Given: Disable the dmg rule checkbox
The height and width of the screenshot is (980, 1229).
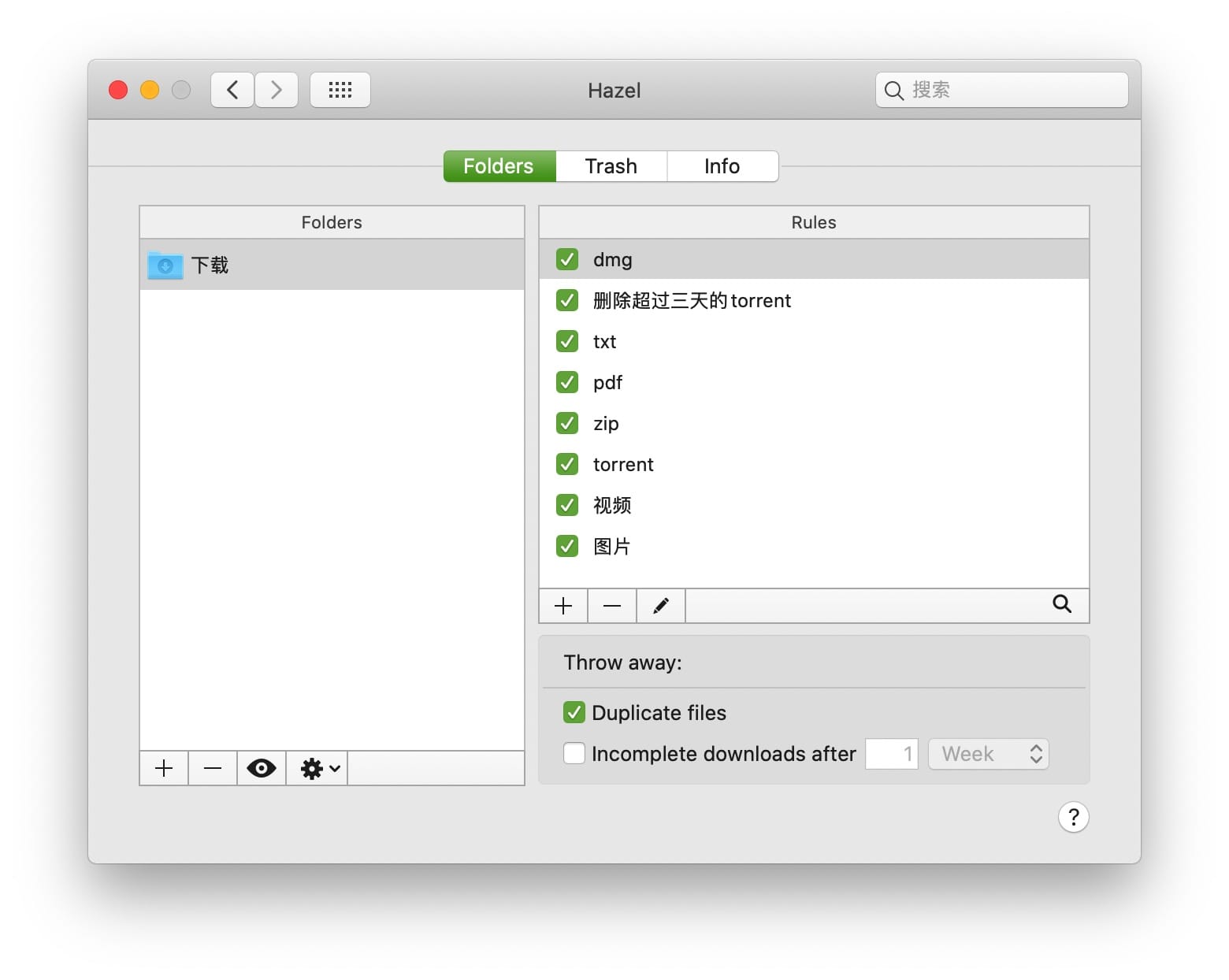Looking at the screenshot, I should click(x=567, y=259).
